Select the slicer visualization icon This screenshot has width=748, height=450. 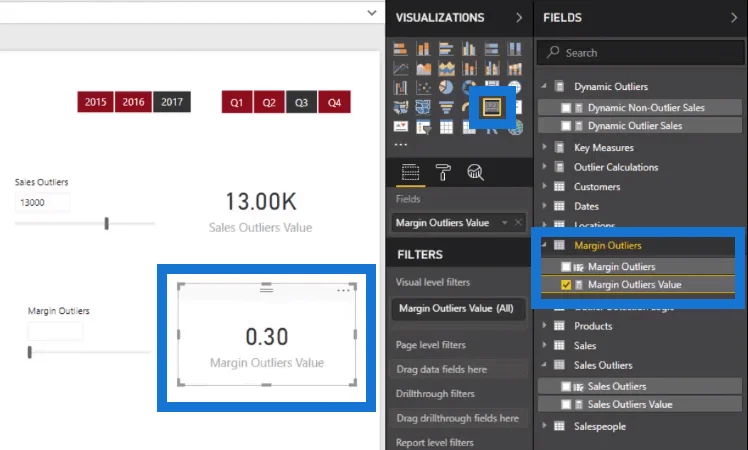tap(423, 127)
